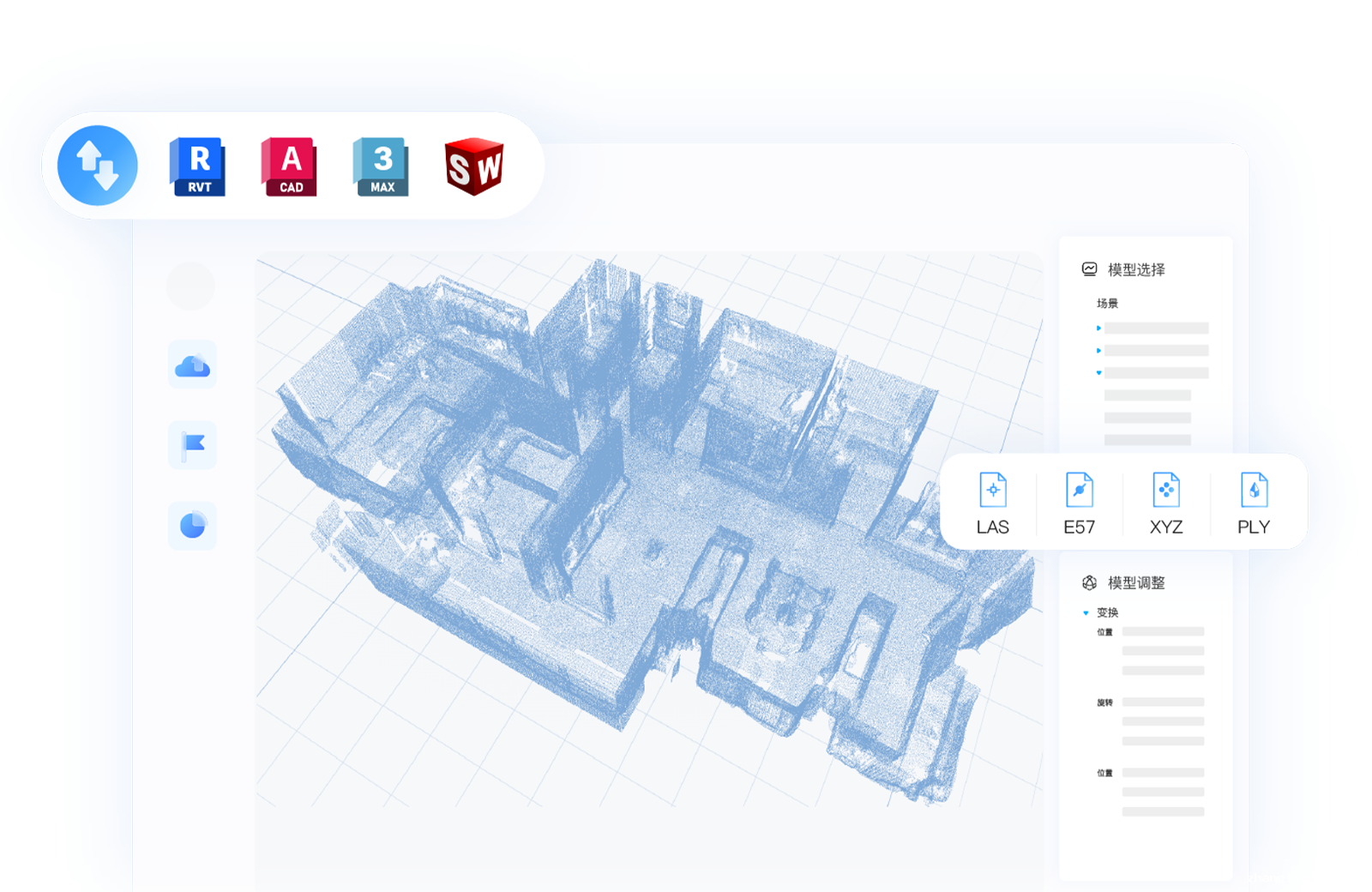Open the cloud icon in left sidebar
1372x892 pixels.
pos(192,365)
